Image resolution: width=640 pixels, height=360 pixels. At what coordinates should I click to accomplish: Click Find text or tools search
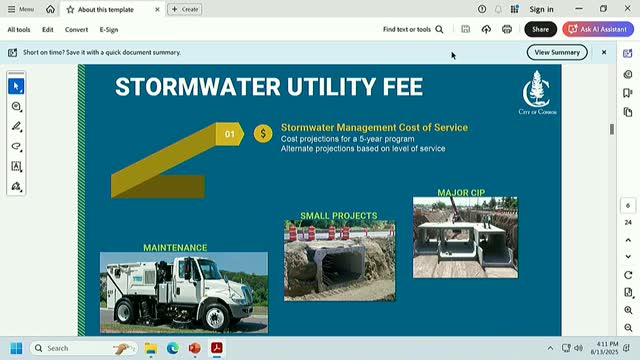point(413,29)
